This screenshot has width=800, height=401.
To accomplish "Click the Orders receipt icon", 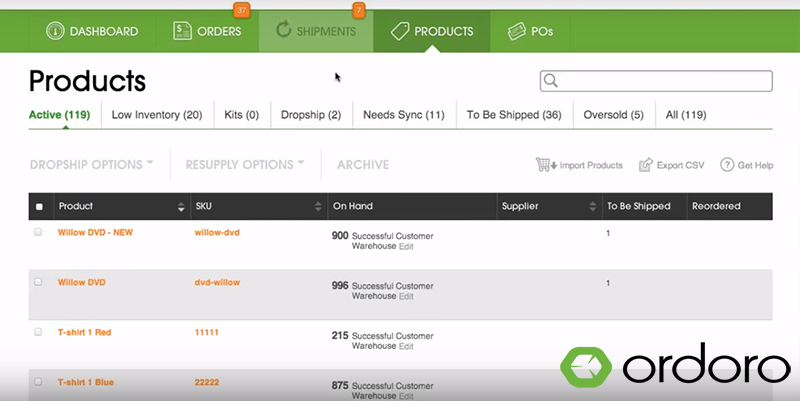I will 182,31.
